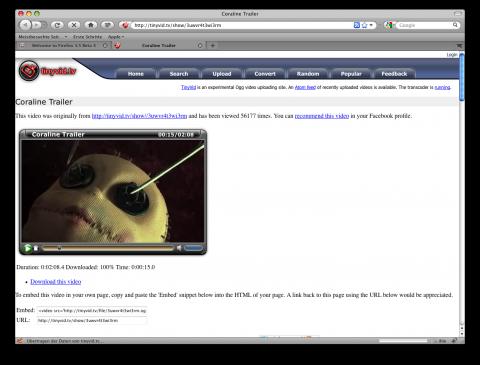Select the URL text field
Viewport: 480px width, 365px height.
point(92,321)
